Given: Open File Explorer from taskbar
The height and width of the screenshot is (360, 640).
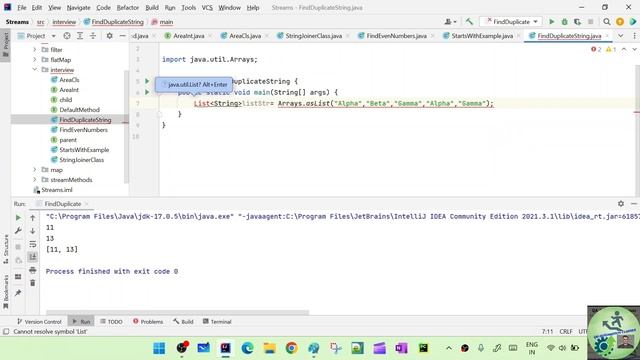Looking at the screenshot, I should pyautogui.click(x=269, y=348).
